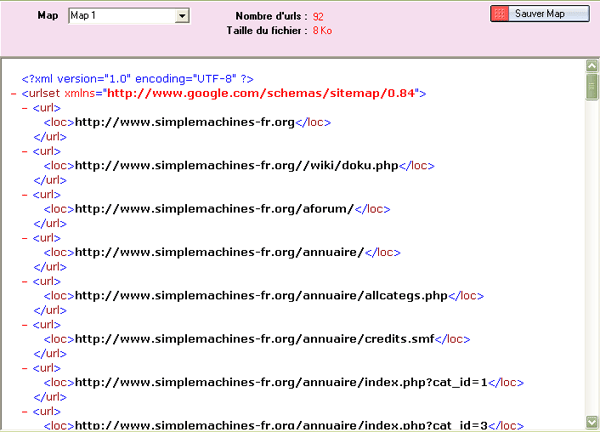Collapse the urlset root node
This screenshot has height=432, width=600.
coord(13,93)
